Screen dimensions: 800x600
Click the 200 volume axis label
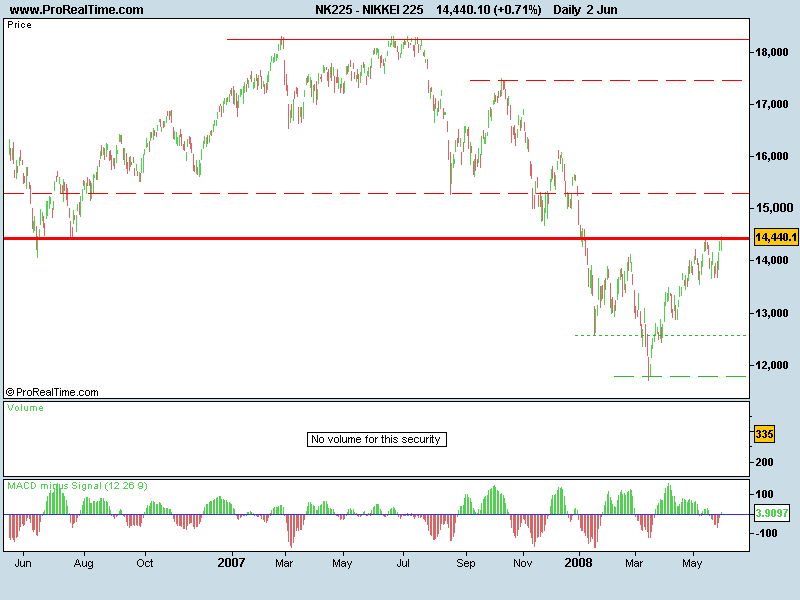click(x=764, y=462)
